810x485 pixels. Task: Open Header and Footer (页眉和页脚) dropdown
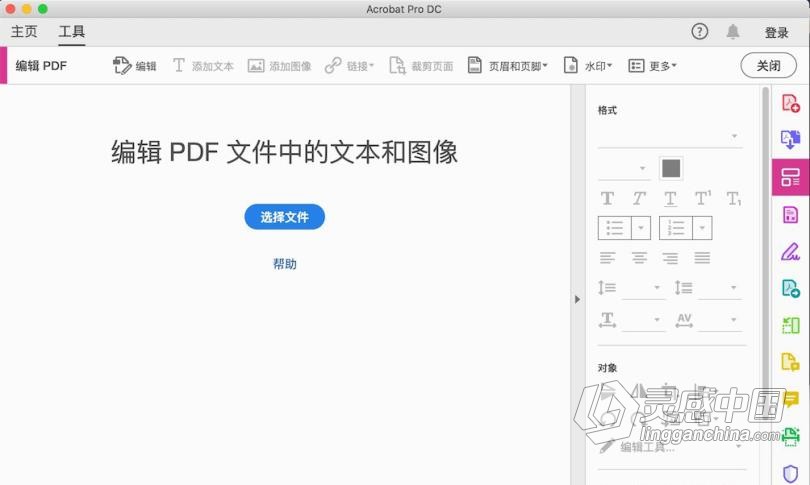pyautogui.click(x=507, y=66)
